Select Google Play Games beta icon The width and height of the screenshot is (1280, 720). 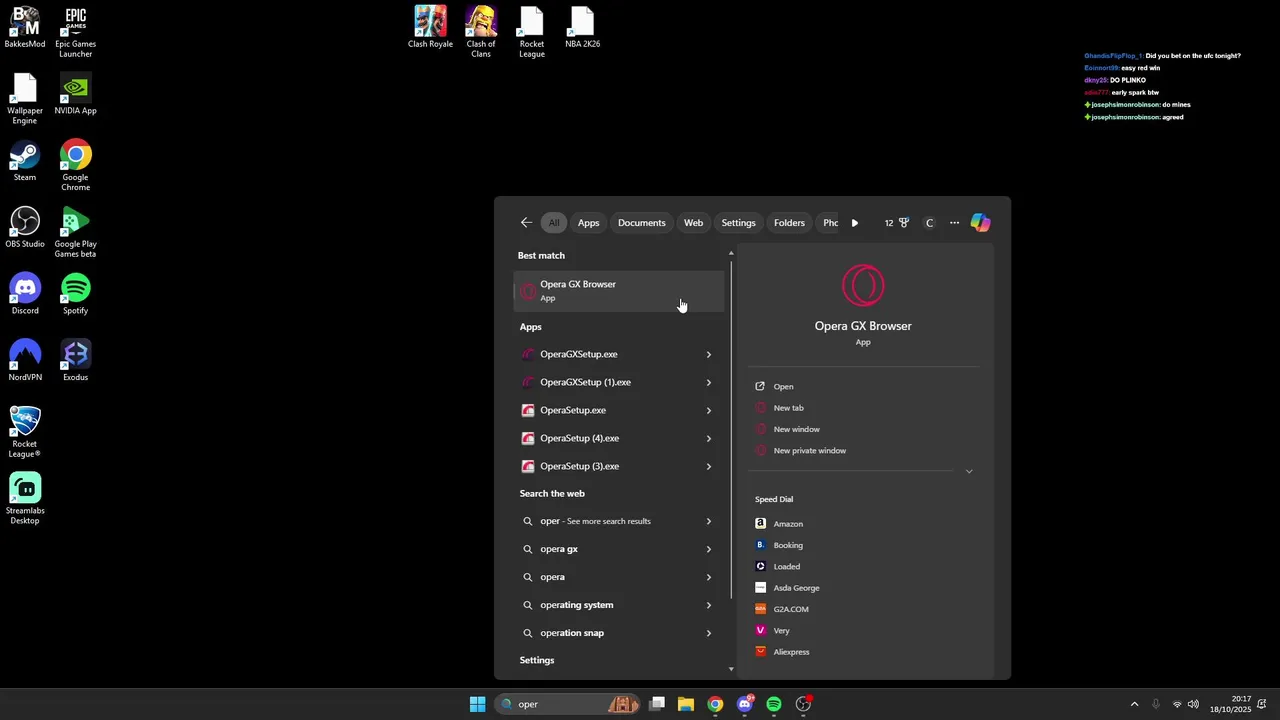tap(75, 232)
